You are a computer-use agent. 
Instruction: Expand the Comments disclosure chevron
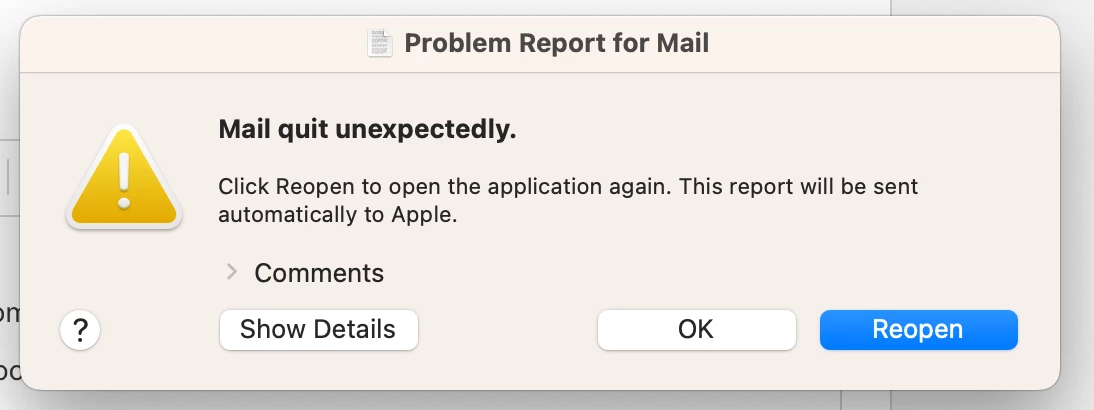pos(231,272)
